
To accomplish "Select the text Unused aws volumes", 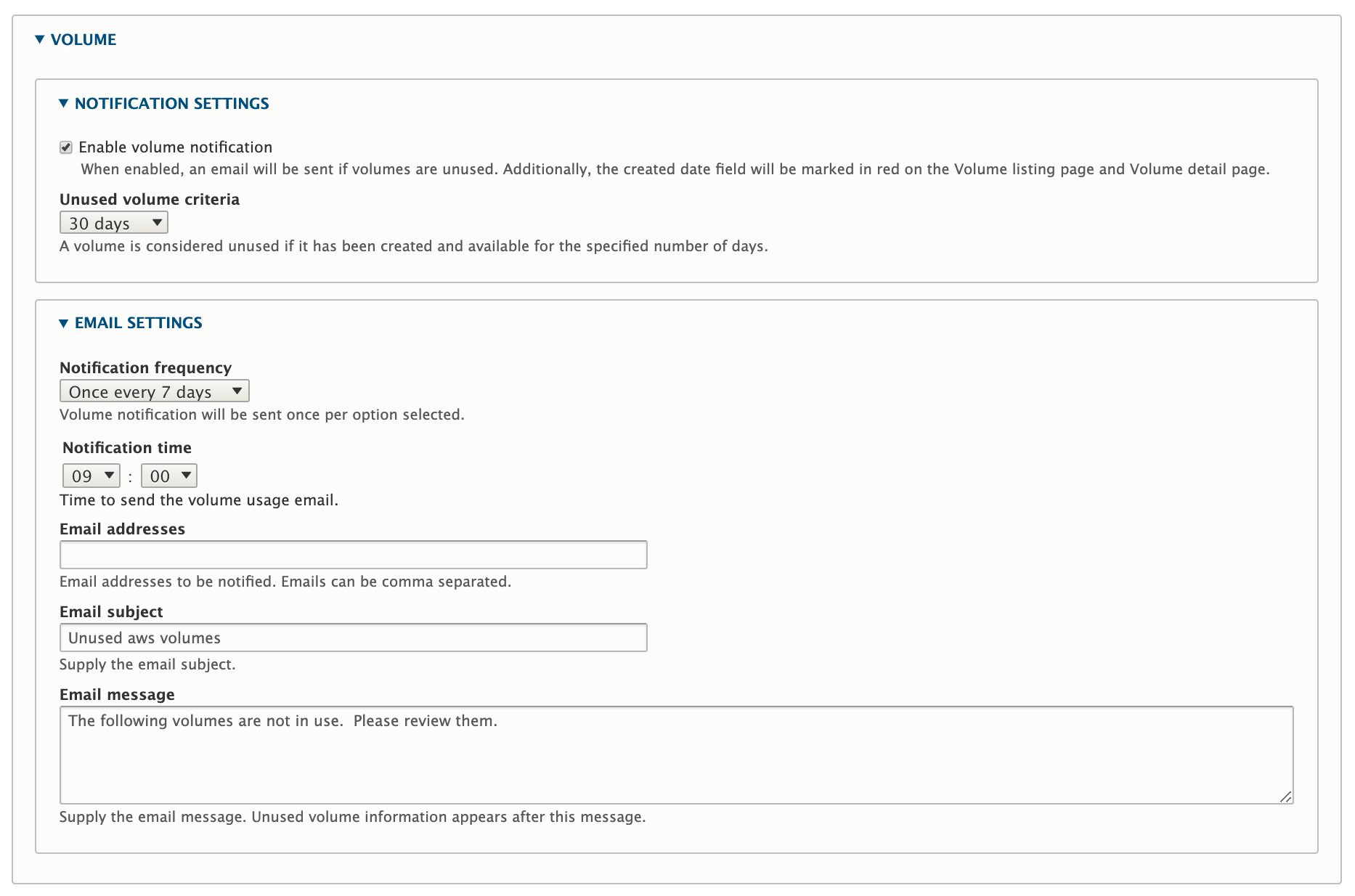I will pyautogui.click(x=145, y=637).
